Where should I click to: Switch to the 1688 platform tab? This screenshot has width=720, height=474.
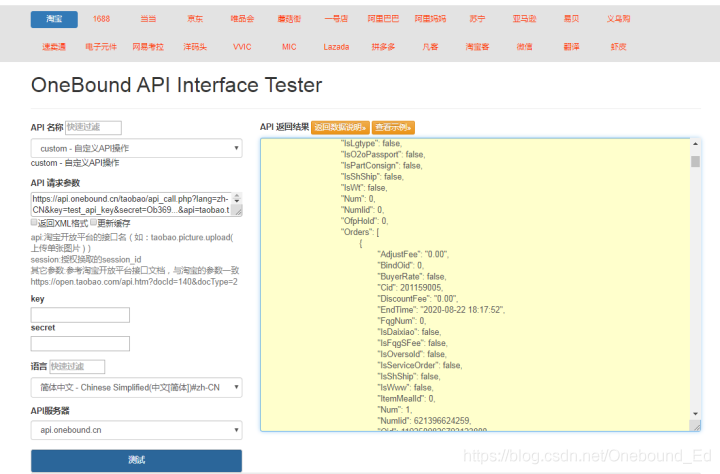point(101,19)
